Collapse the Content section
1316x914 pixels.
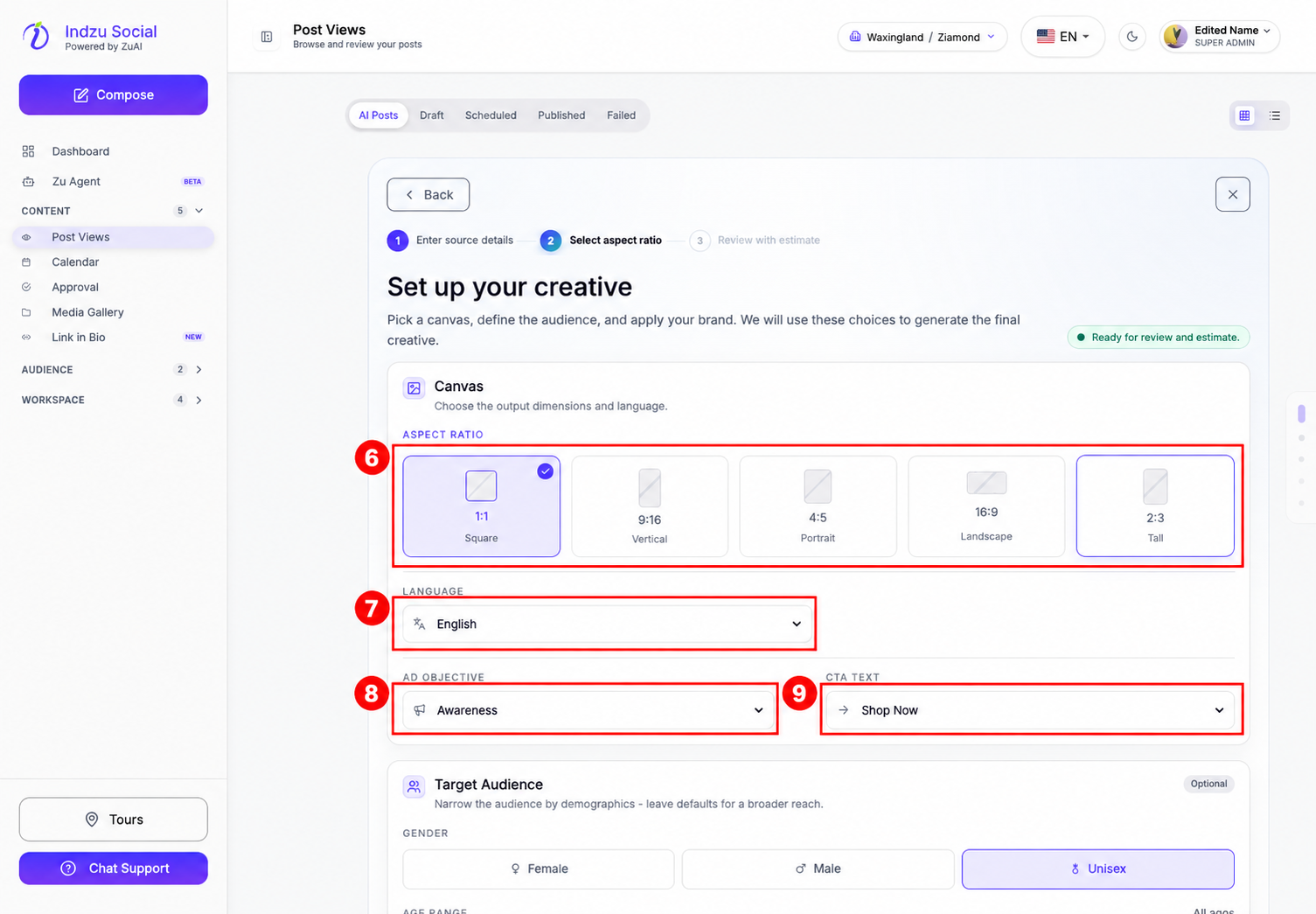tap(199, 211)
